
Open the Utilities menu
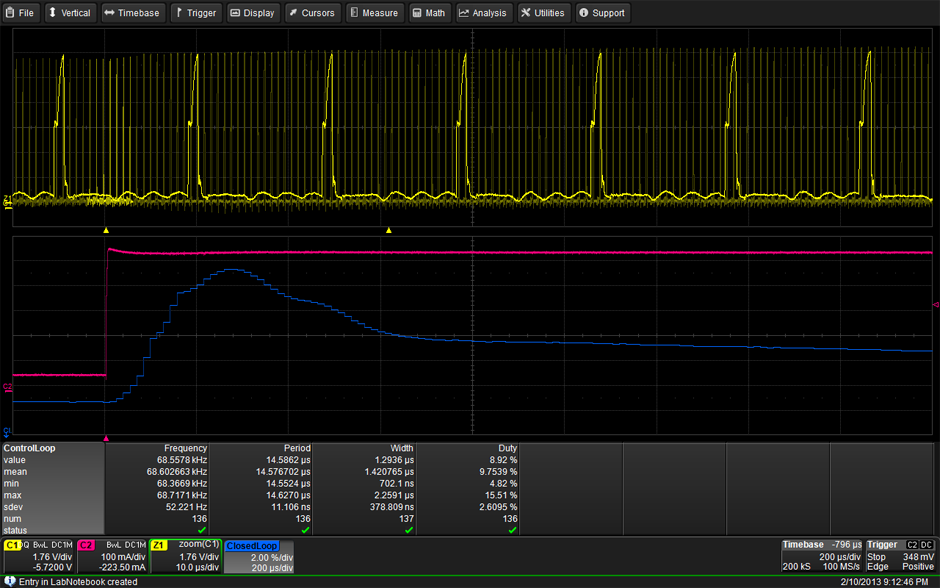pos(543,13)
